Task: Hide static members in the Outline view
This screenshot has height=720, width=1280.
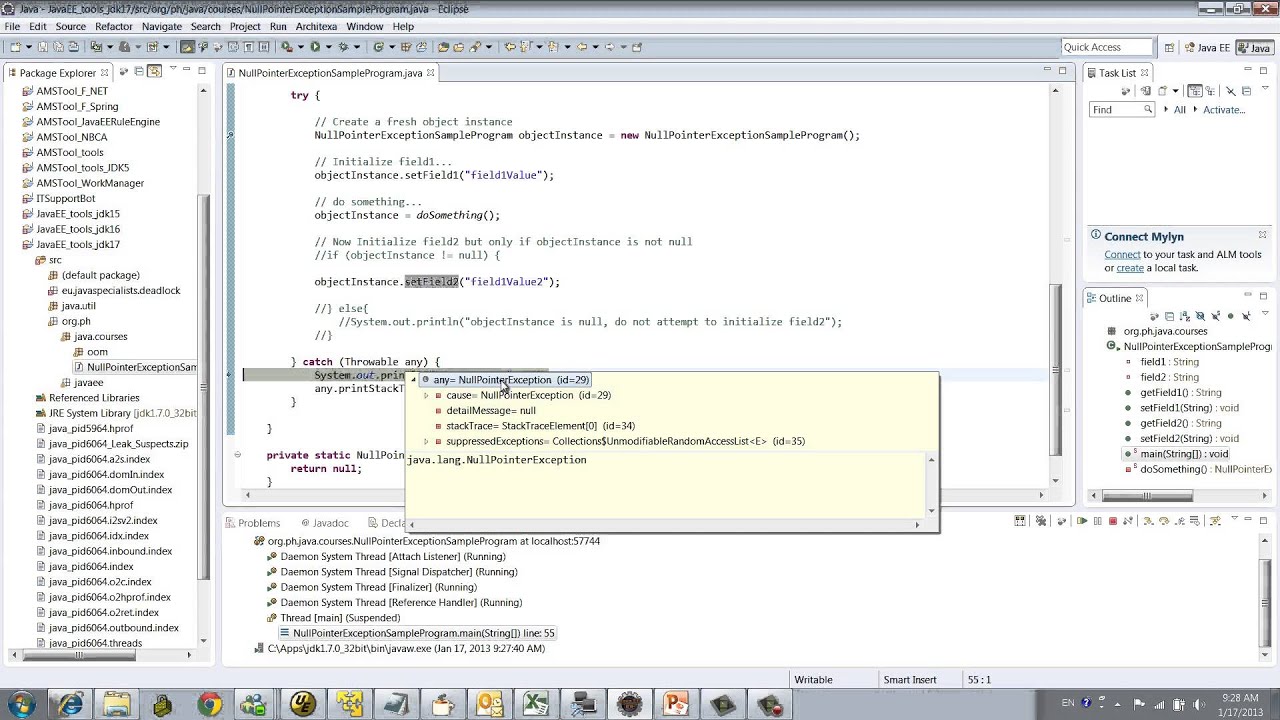Action: [1215, 315]
